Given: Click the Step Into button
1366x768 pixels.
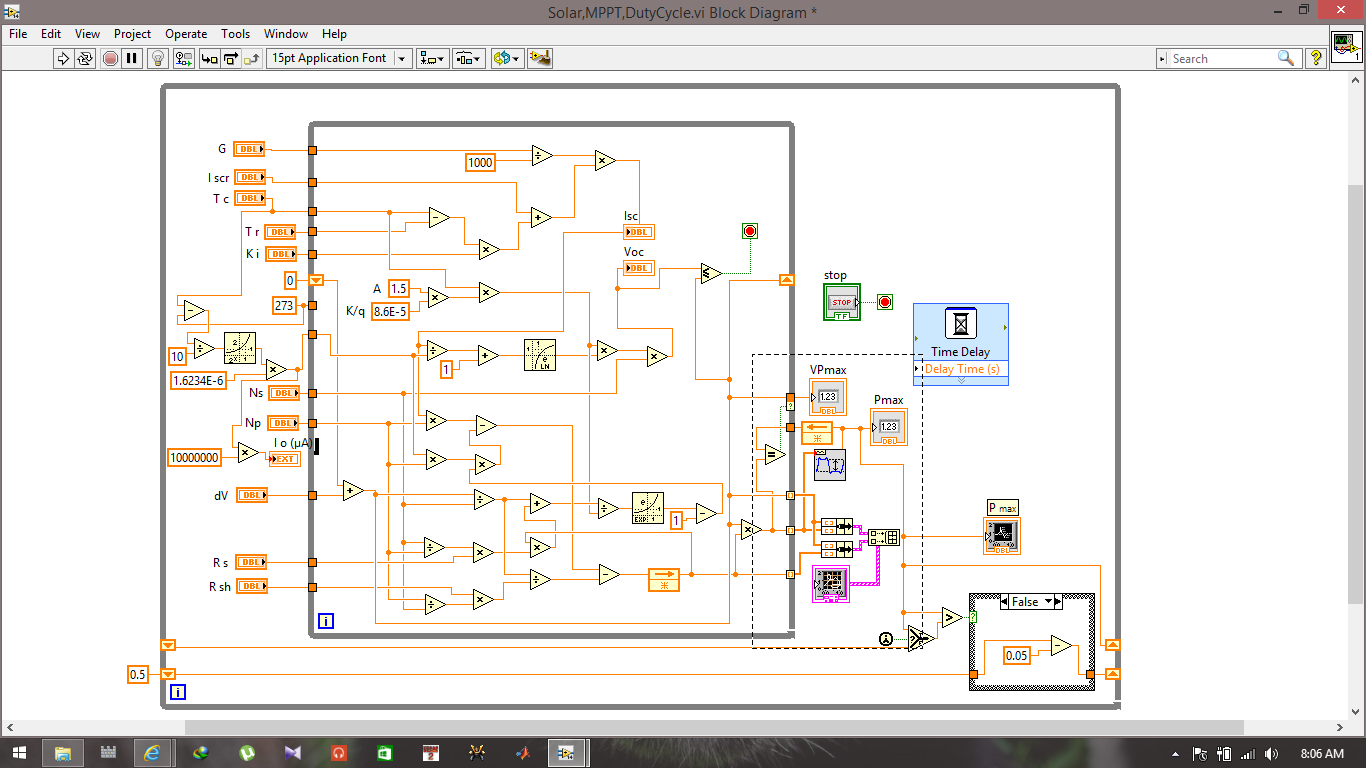Looking at the screenshot, I should coord(210,58).
